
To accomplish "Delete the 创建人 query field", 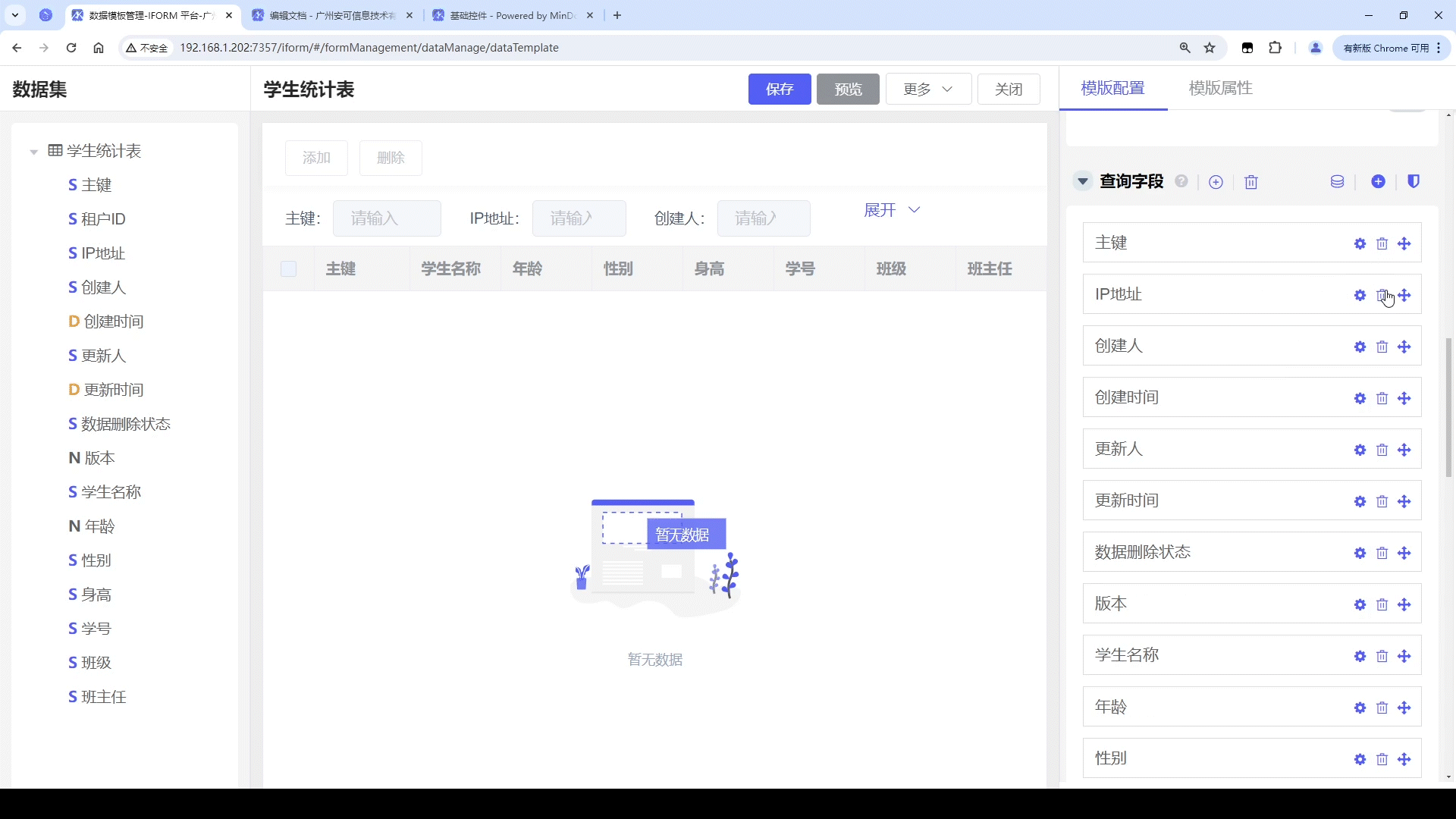I will click(1382, 347).
